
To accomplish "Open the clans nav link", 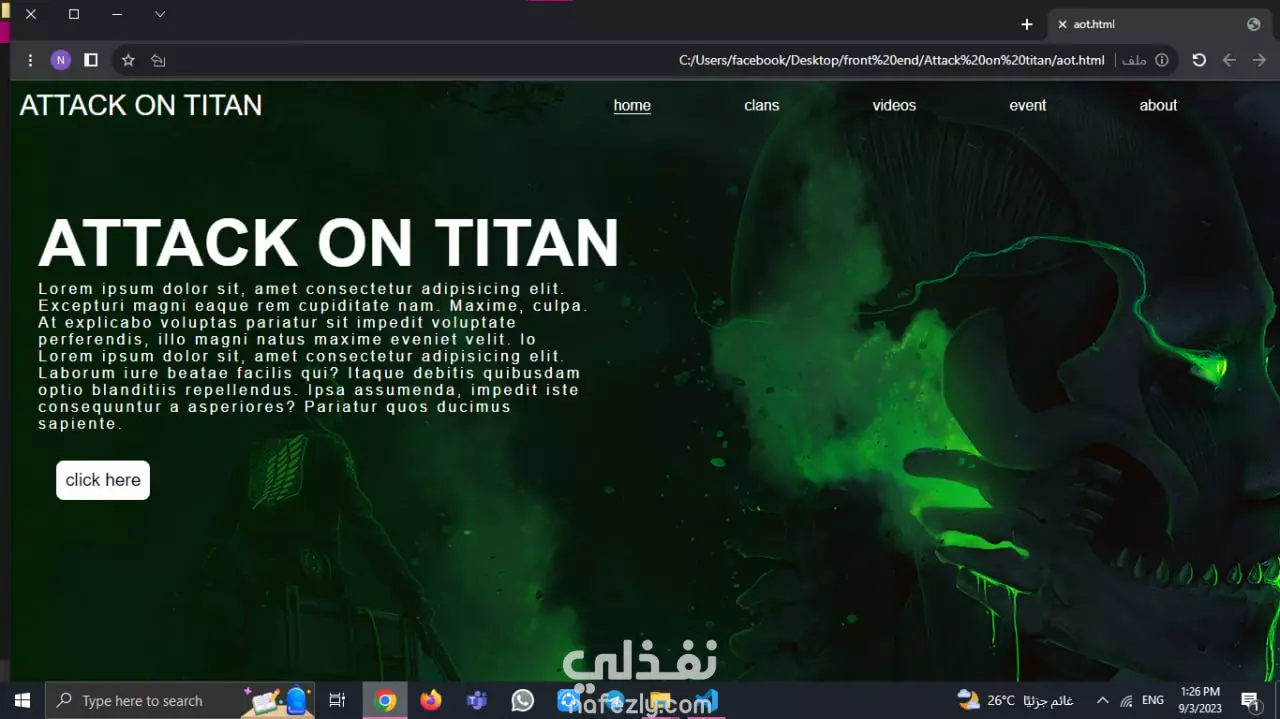I will coord(762,105).
